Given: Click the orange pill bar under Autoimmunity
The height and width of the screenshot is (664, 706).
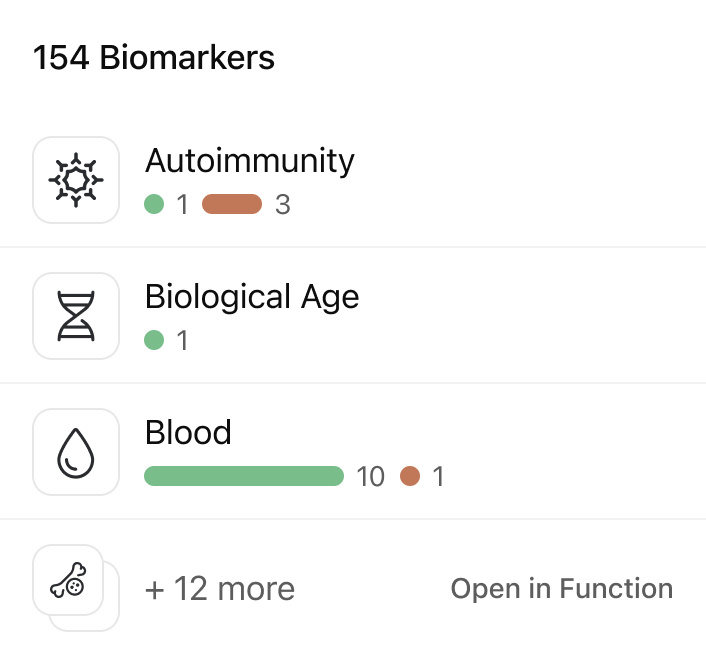Looking at the screenshot, I should tap(232, 205).
